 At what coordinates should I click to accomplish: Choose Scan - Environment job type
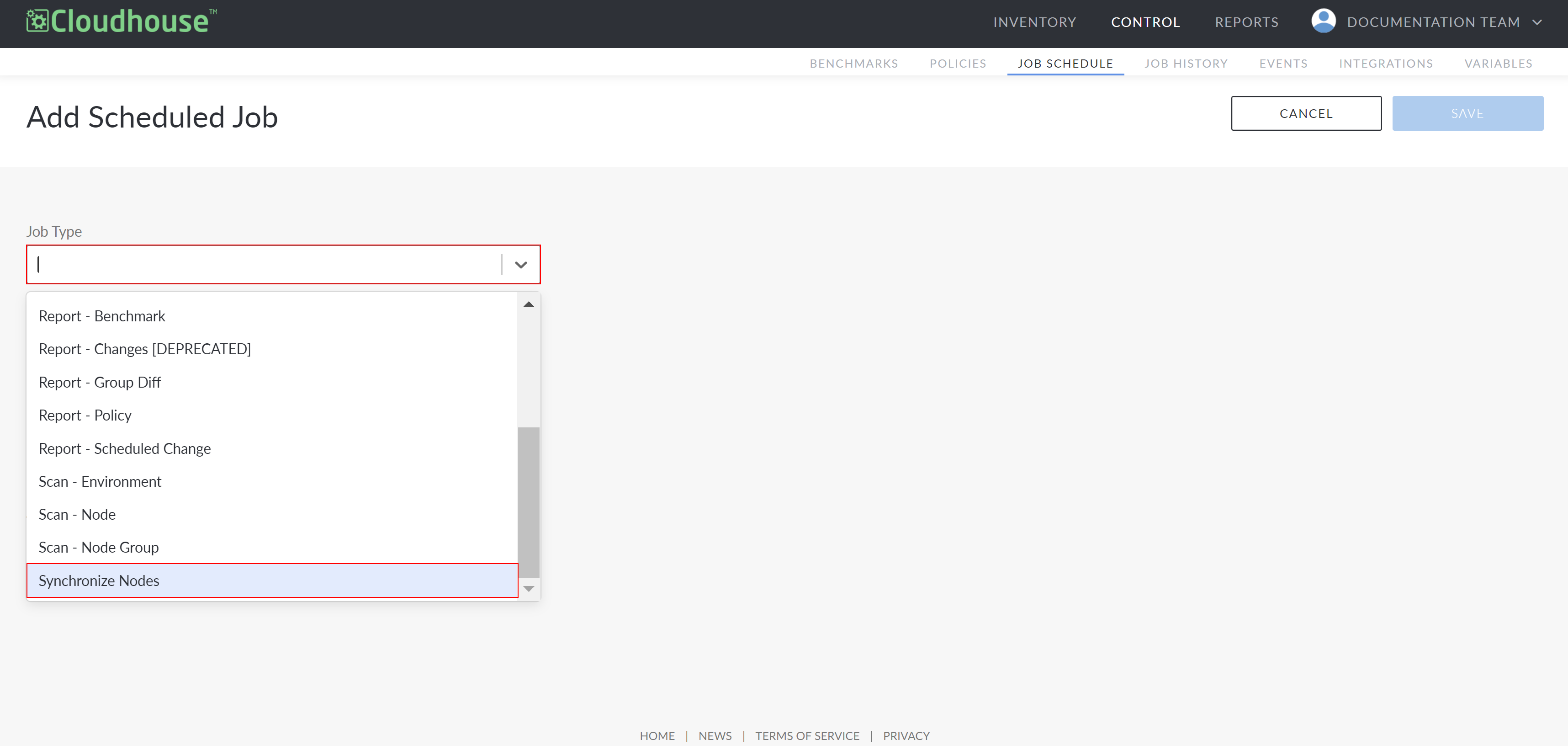(272, 482)
